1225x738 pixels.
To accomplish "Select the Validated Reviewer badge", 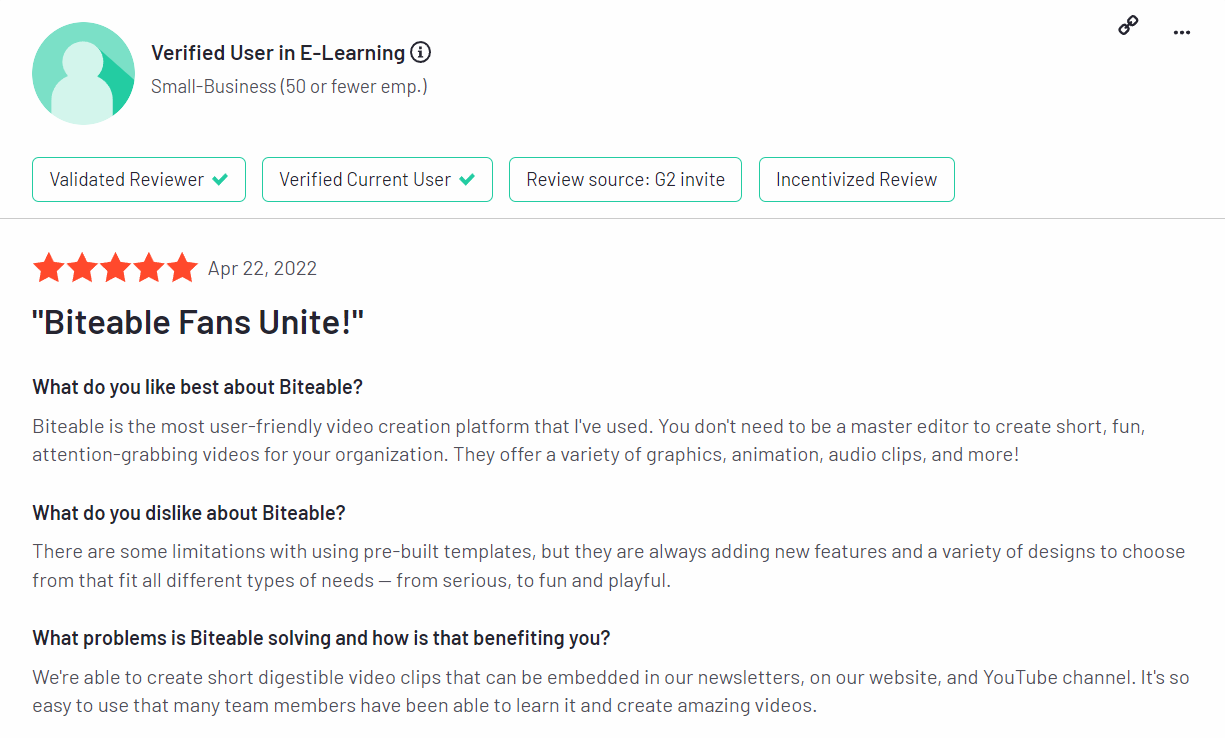I will pyautogui.click(x=139, y=180).
